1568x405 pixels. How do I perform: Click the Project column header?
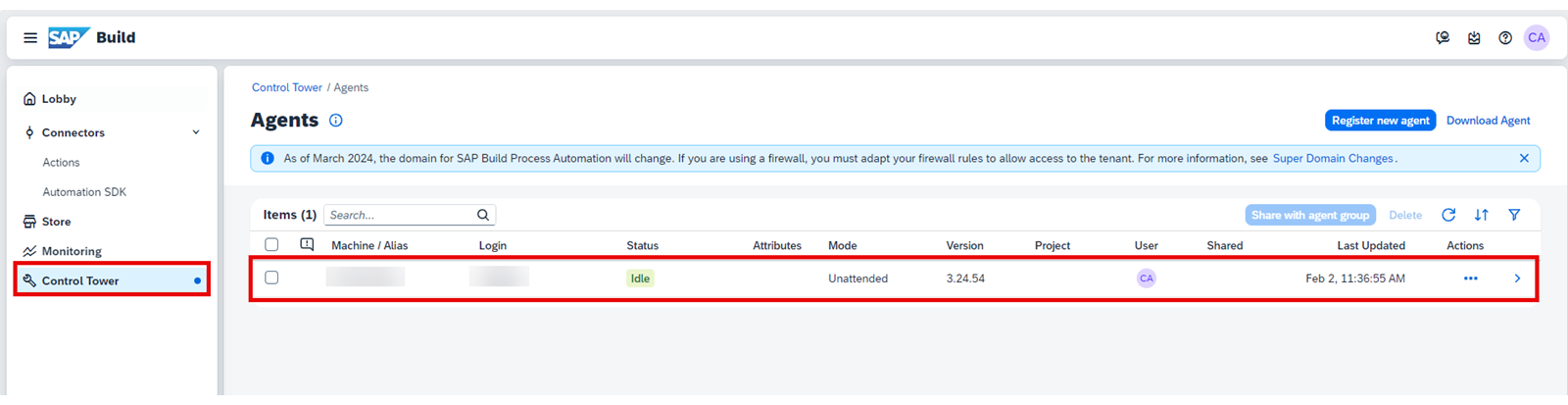coord(1053,245)
